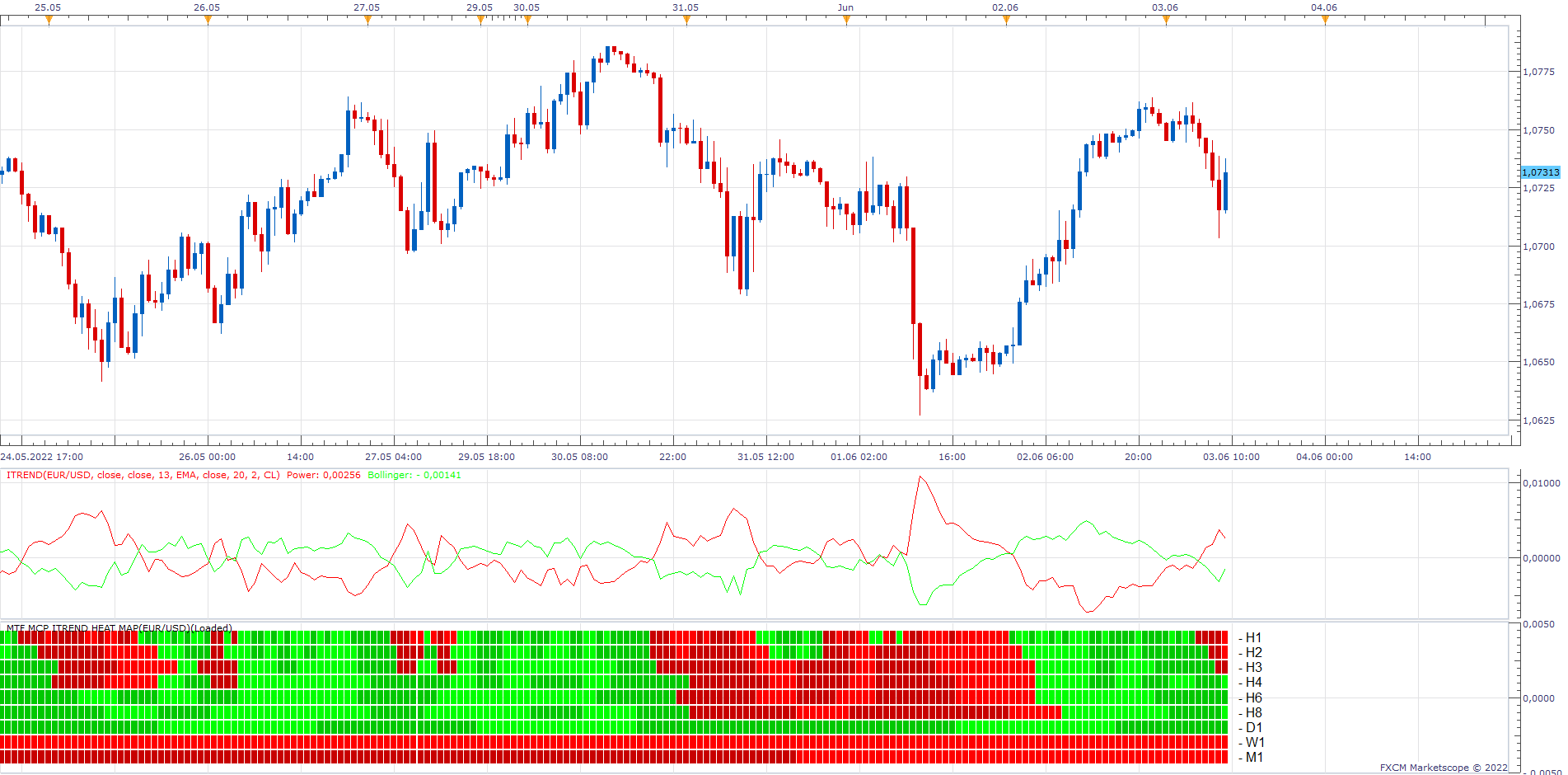Click the 0,00000 ITREND indicator scale label

pyautogui.click(x=1541, y=558)
